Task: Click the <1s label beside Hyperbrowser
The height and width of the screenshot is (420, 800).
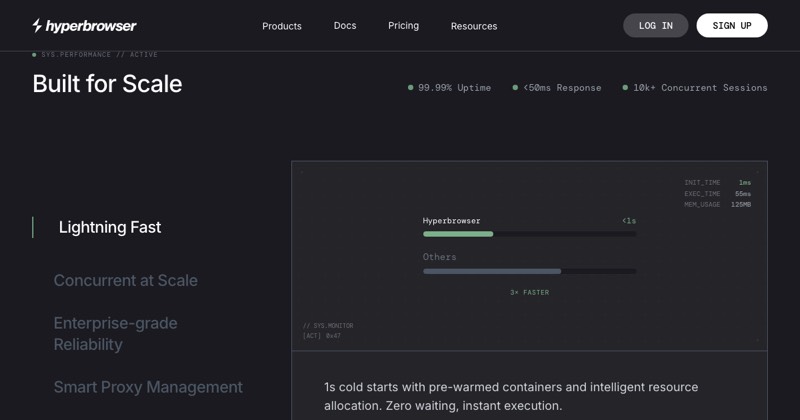Action: click(629, 221)
